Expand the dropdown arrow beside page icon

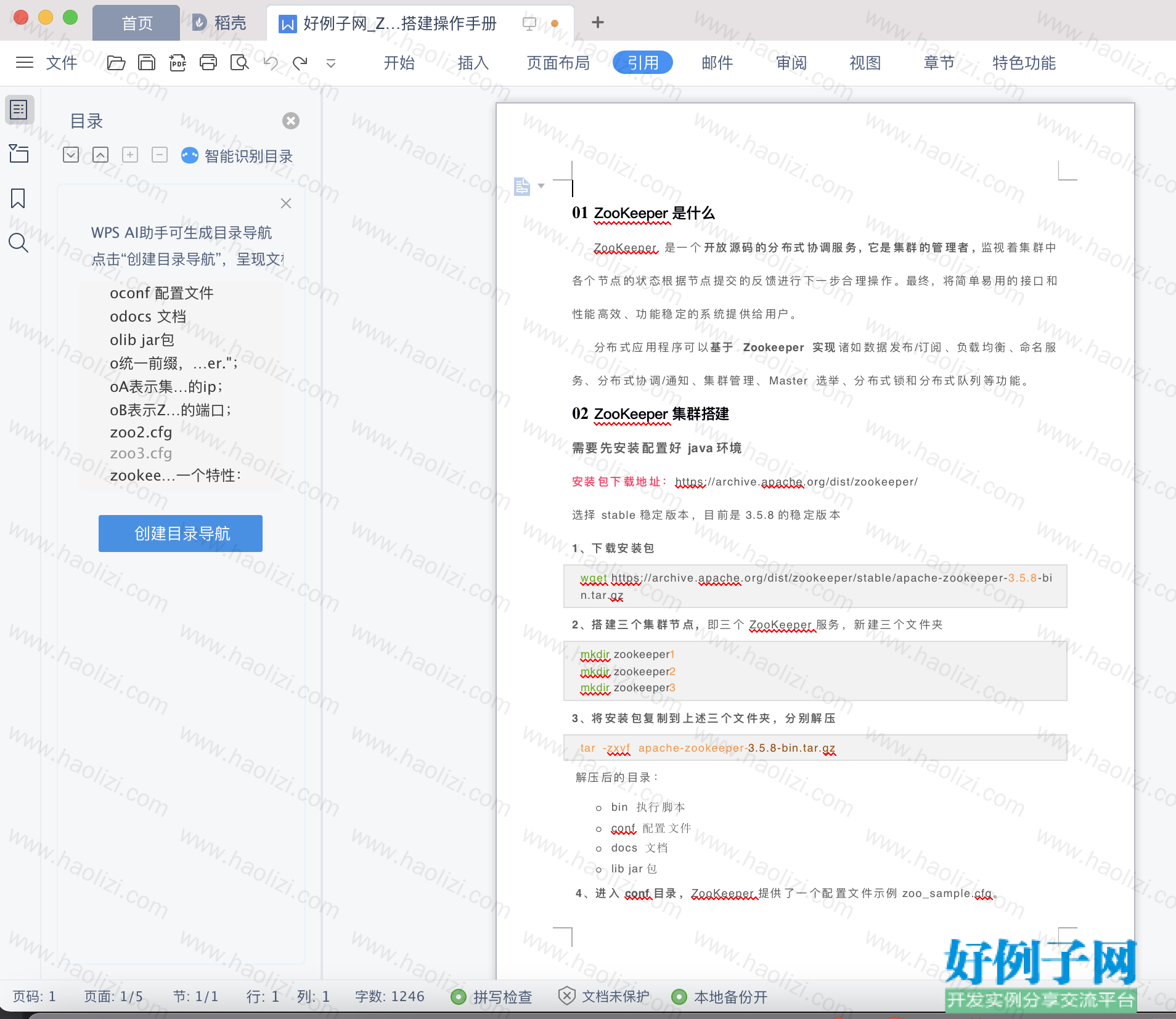pyautogui.click(x=541, y=185)
